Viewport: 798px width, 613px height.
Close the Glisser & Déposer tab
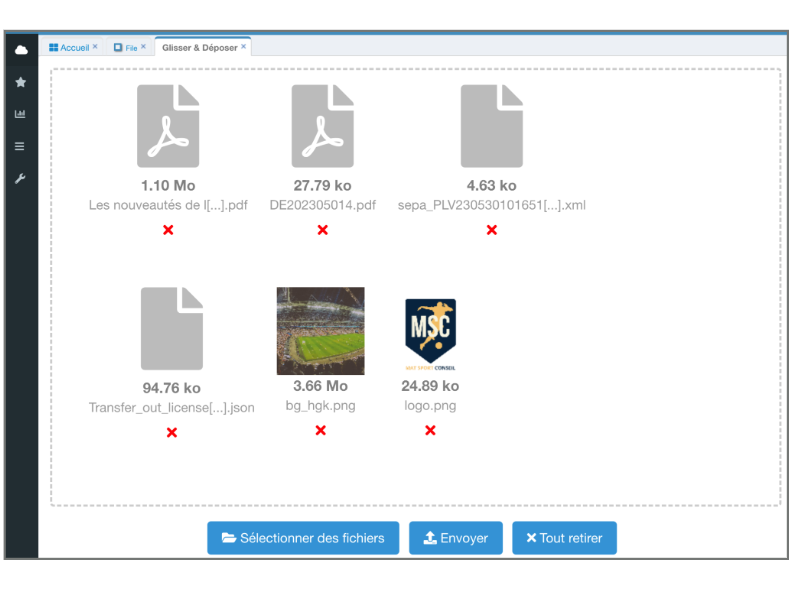[x=244, y=46]
